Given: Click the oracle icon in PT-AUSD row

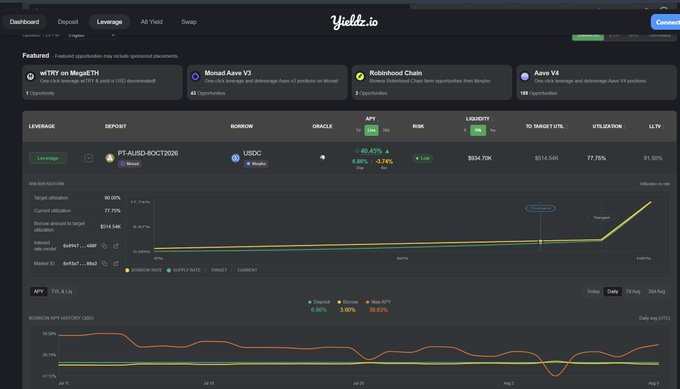Looking at the screenshot, I should click(322, 158).
